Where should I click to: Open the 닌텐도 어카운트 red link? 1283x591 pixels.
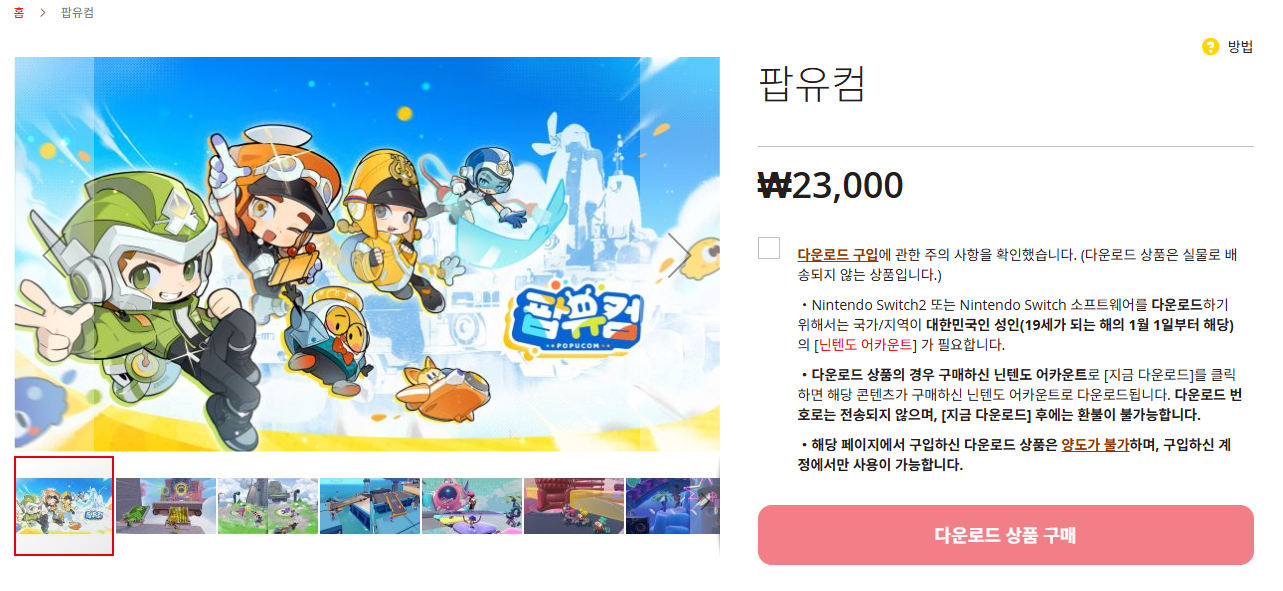866,344
